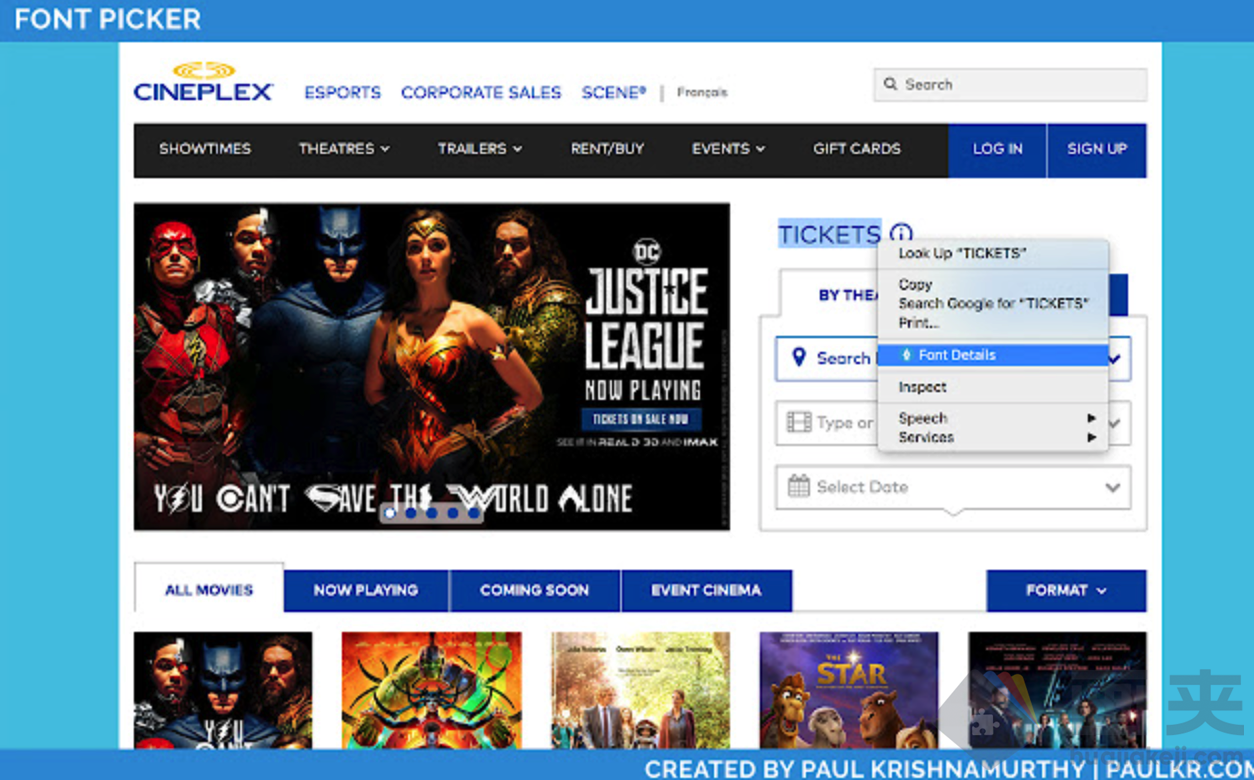Screen dimensions: 1254x780
Task: Select the last carousel dot indicator
Action: [474, 513]
